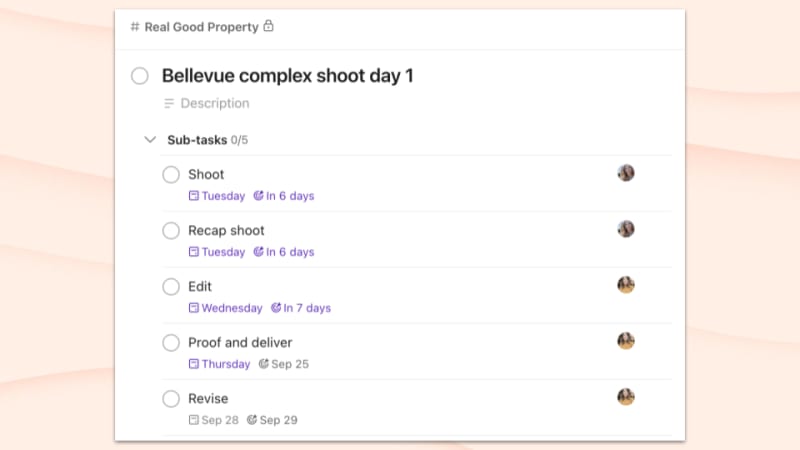Image resolution: width=800 pixels, height=450 pixels.
Task: Click the In 7 days deadline on Edit
Action: click(301, 308)
